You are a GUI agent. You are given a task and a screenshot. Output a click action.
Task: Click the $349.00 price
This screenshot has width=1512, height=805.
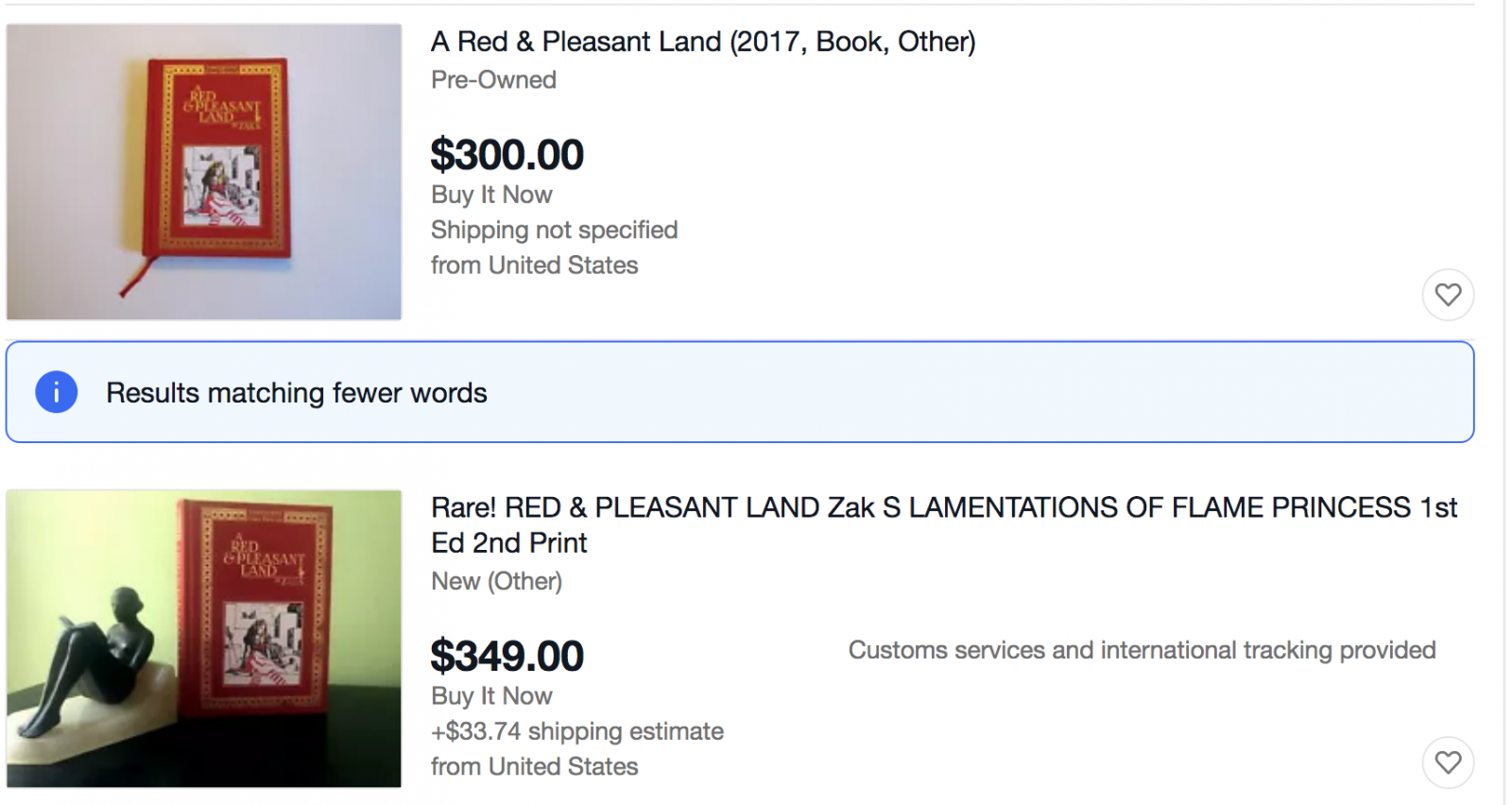507,656
